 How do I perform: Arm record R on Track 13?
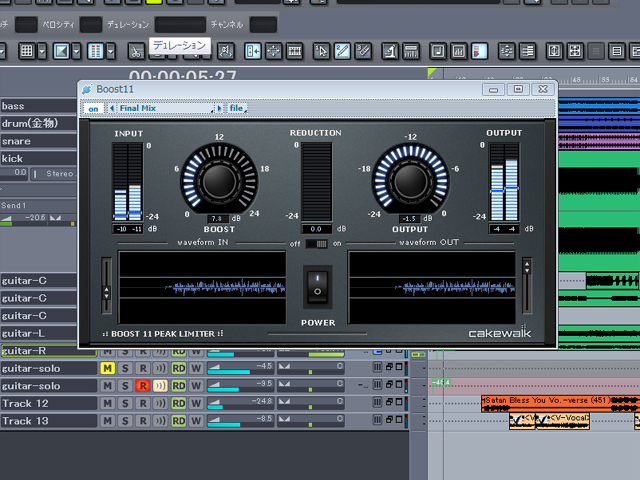(143, 421)
